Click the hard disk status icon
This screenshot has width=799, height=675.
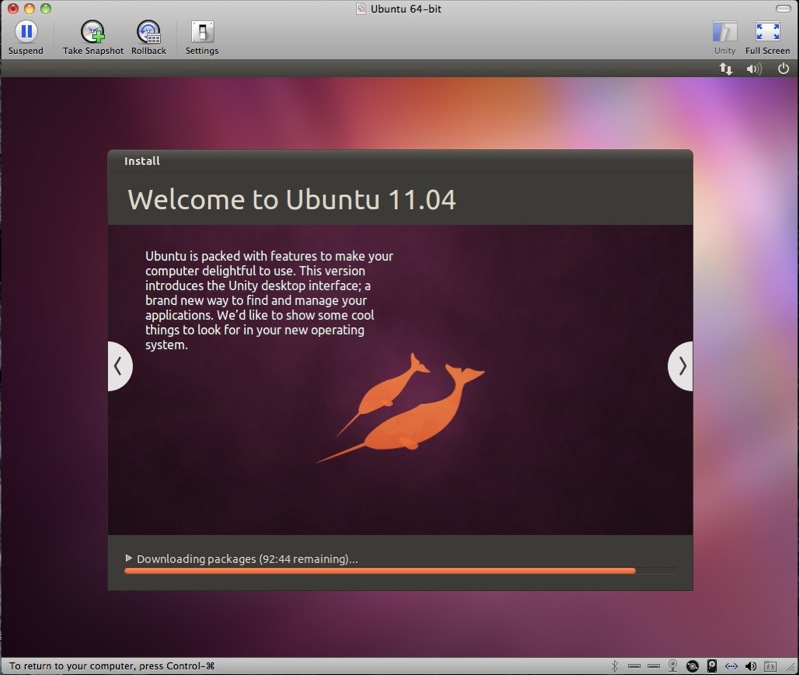tap(711, 666)
